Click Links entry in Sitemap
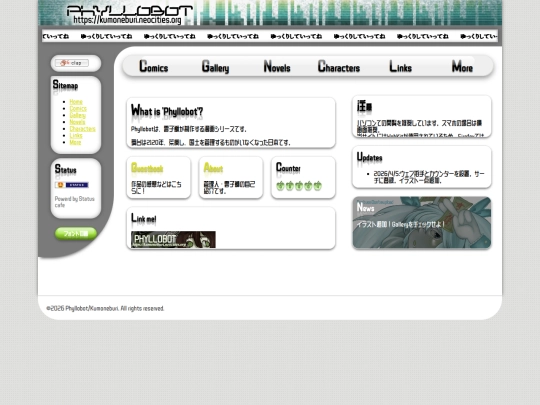540x405 pixels. (x=76, y=135)
